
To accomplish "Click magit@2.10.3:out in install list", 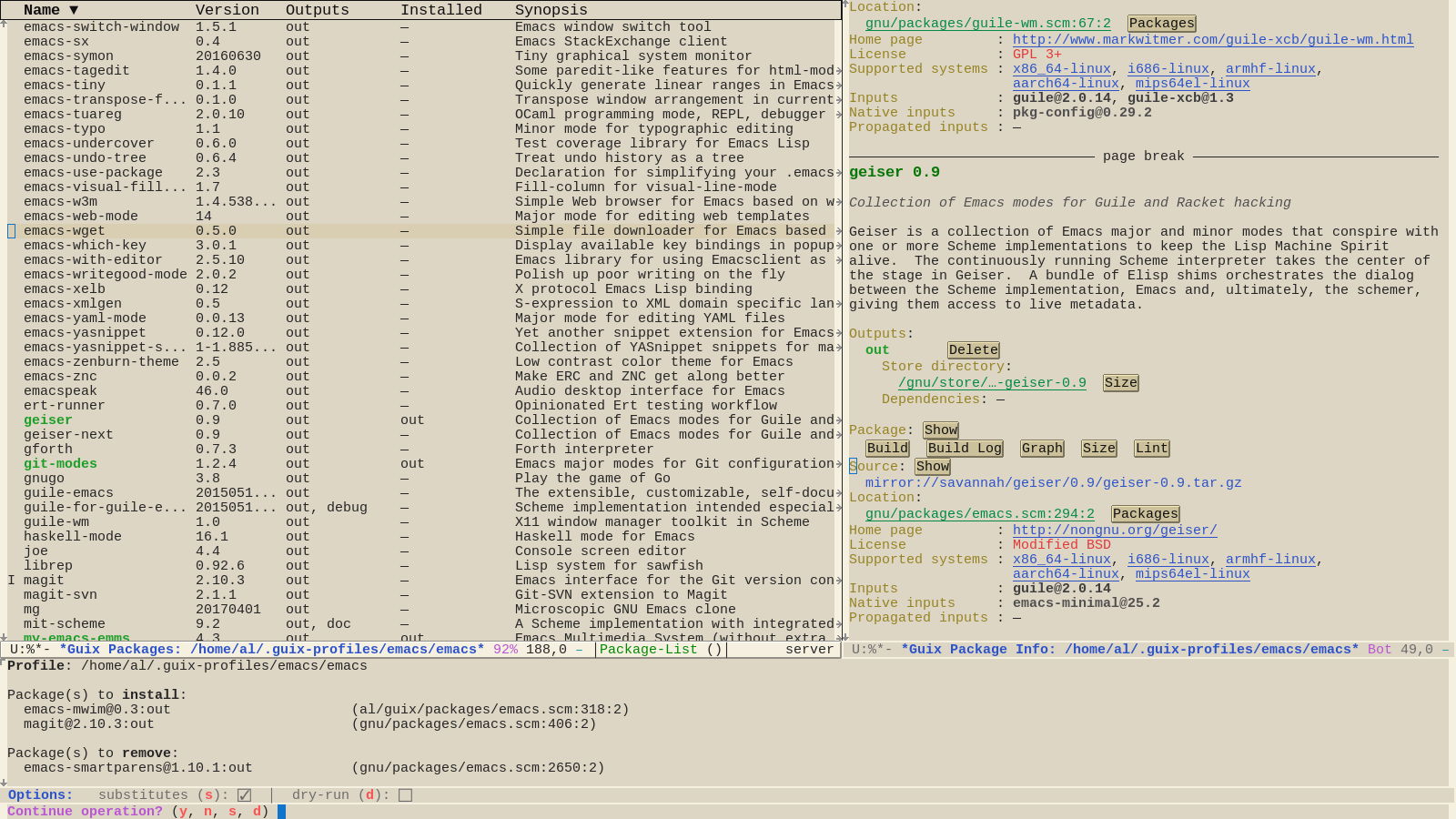I will [89, 724].
